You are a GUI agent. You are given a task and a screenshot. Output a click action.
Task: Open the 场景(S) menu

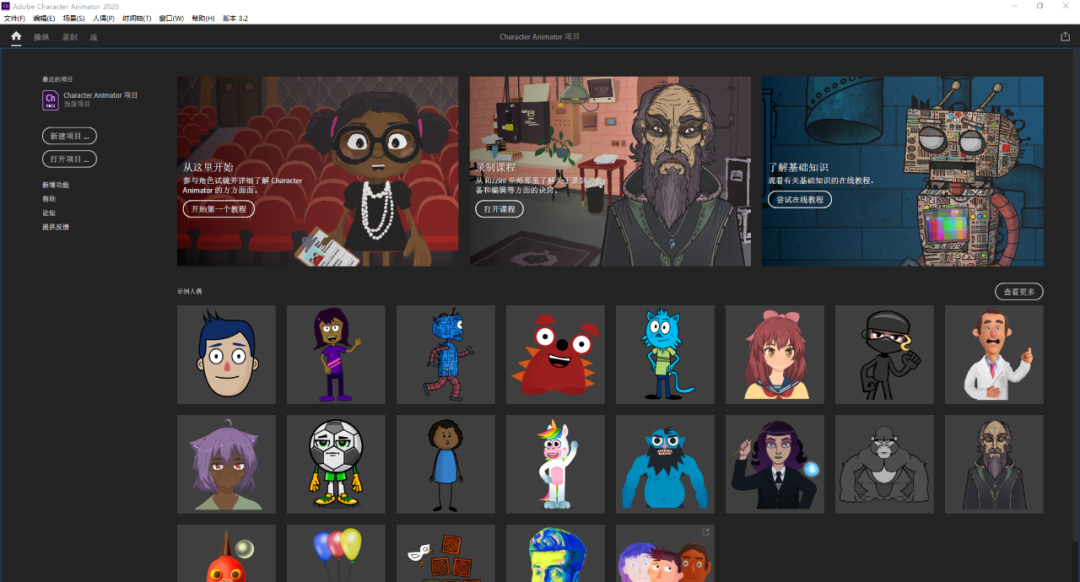click(73, 19)
